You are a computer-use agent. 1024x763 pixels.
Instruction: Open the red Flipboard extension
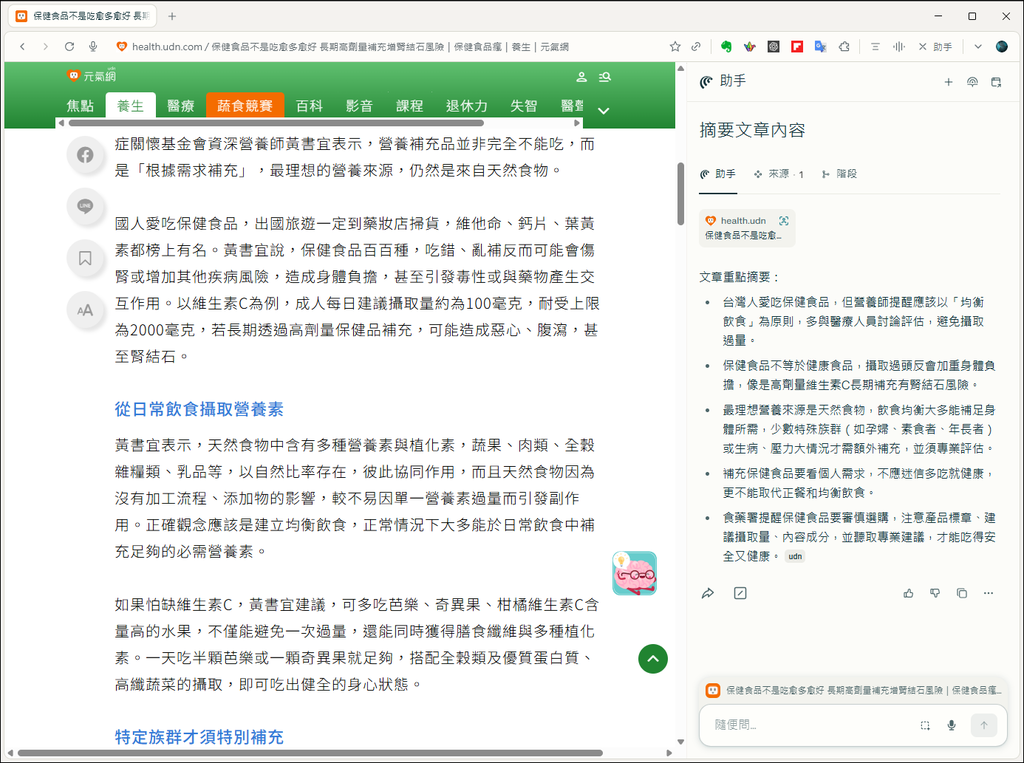pyautogui.click(x=797, y=46)
